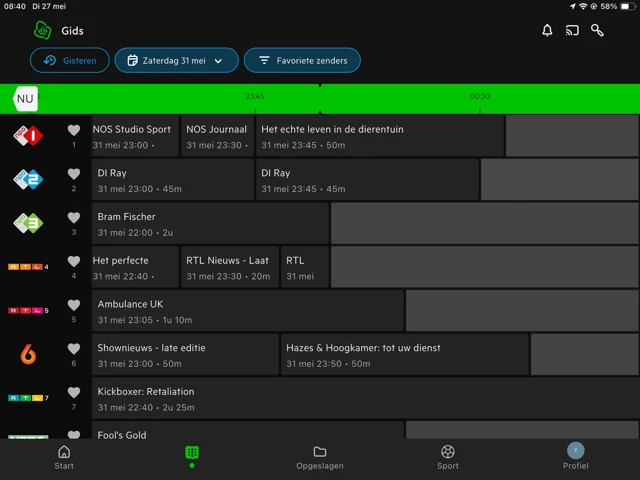640x480 pixels.
Task: Open the Profiel tab
Action: pos(576,458)
